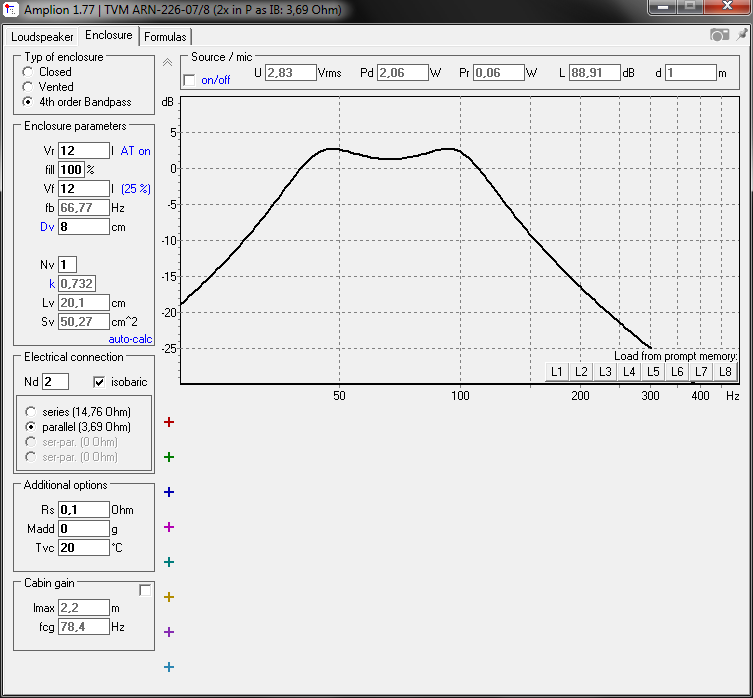The width and height of the screenshot is (753, 698).
Task: Click the Vr volume input field
Action: (84, 151)
